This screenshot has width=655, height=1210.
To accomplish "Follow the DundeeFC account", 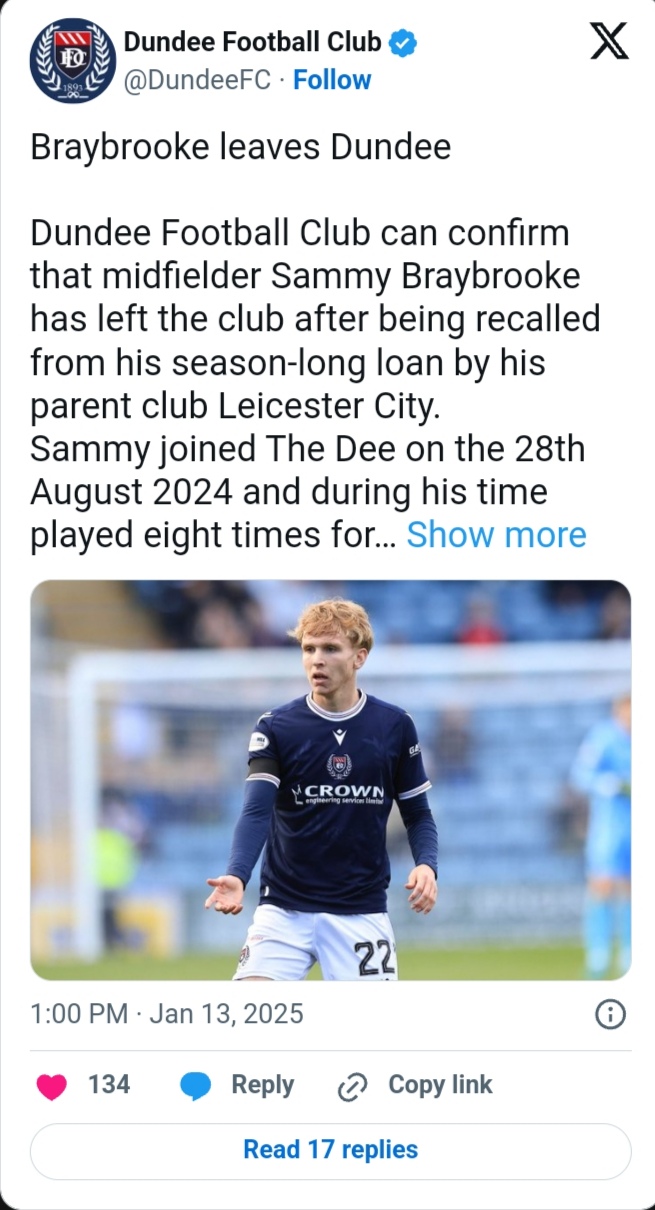I will [332, 80].
